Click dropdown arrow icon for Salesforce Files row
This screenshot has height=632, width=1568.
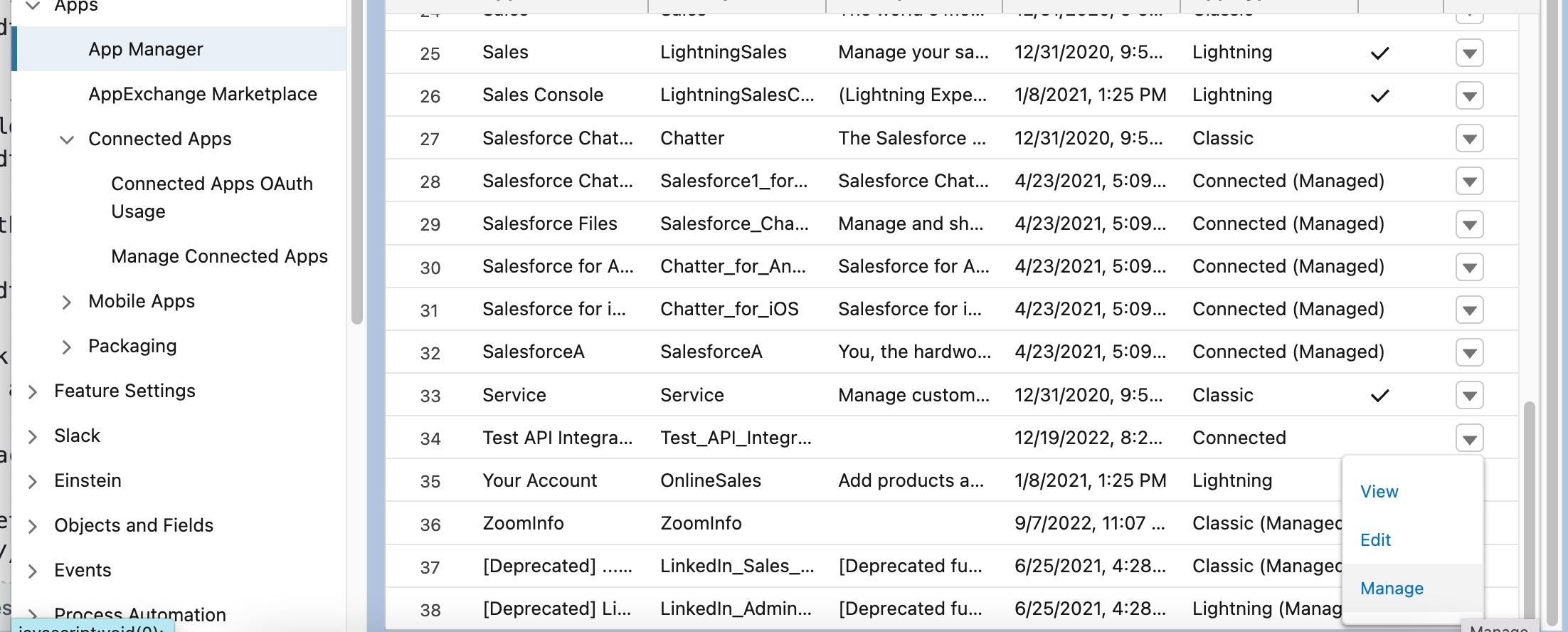pyautogui.click(x=1469, y=224)
